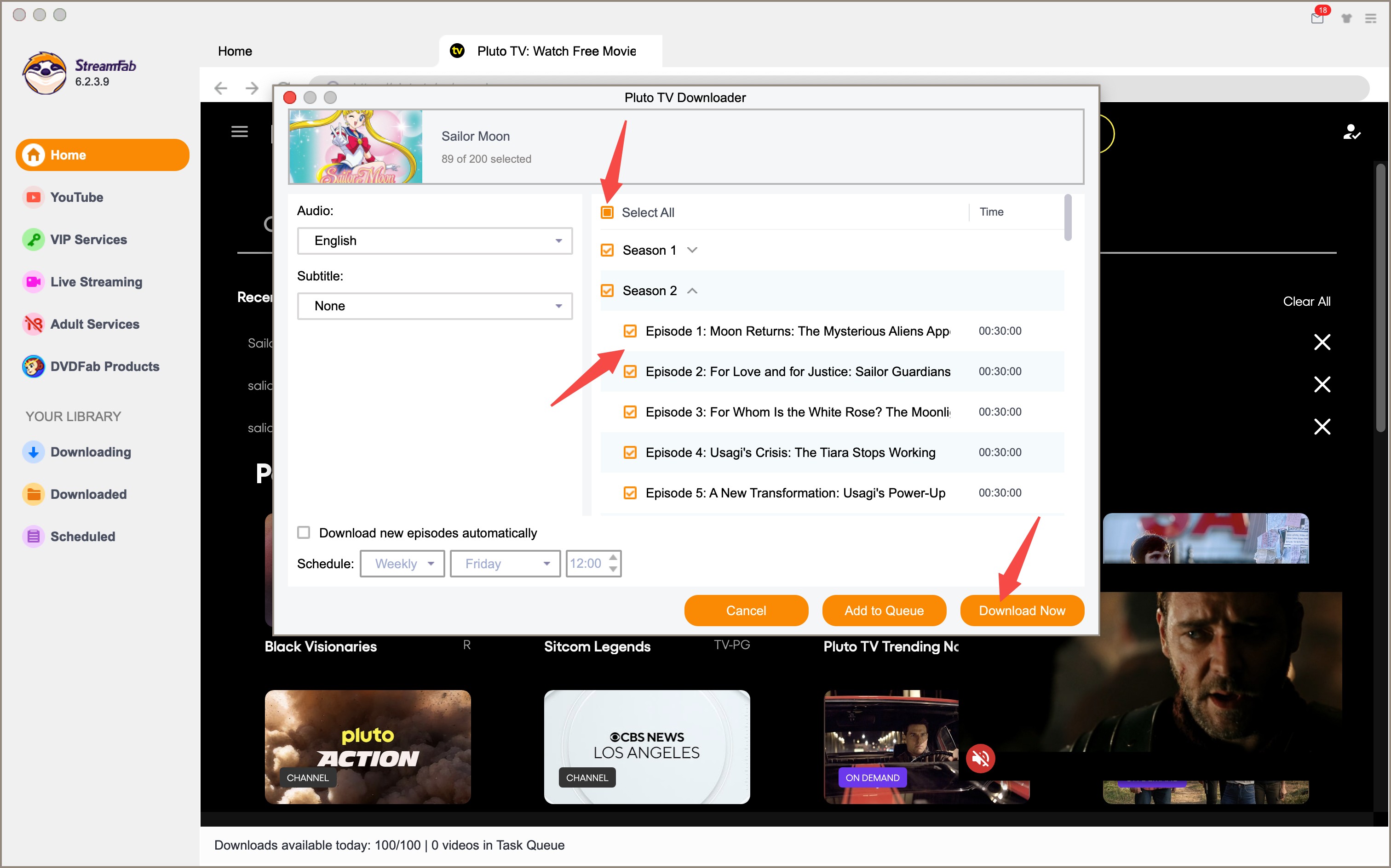Viewport: 1391px width, 868px height.
Task: Open CBS News Los Angeles channel thumbnail
Action: [x=647, y=747]
